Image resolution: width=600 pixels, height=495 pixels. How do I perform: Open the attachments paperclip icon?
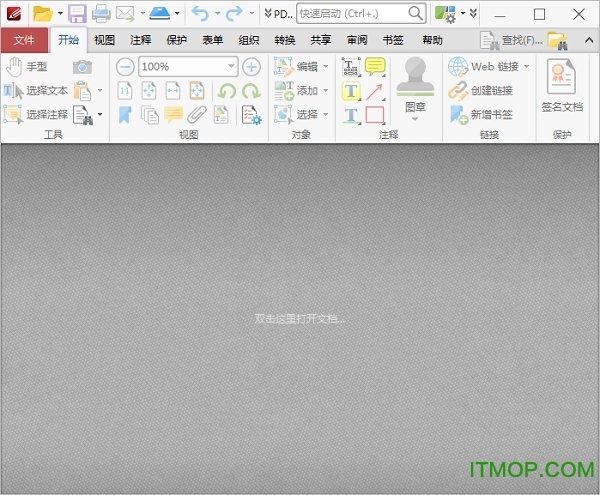point(197,115)
